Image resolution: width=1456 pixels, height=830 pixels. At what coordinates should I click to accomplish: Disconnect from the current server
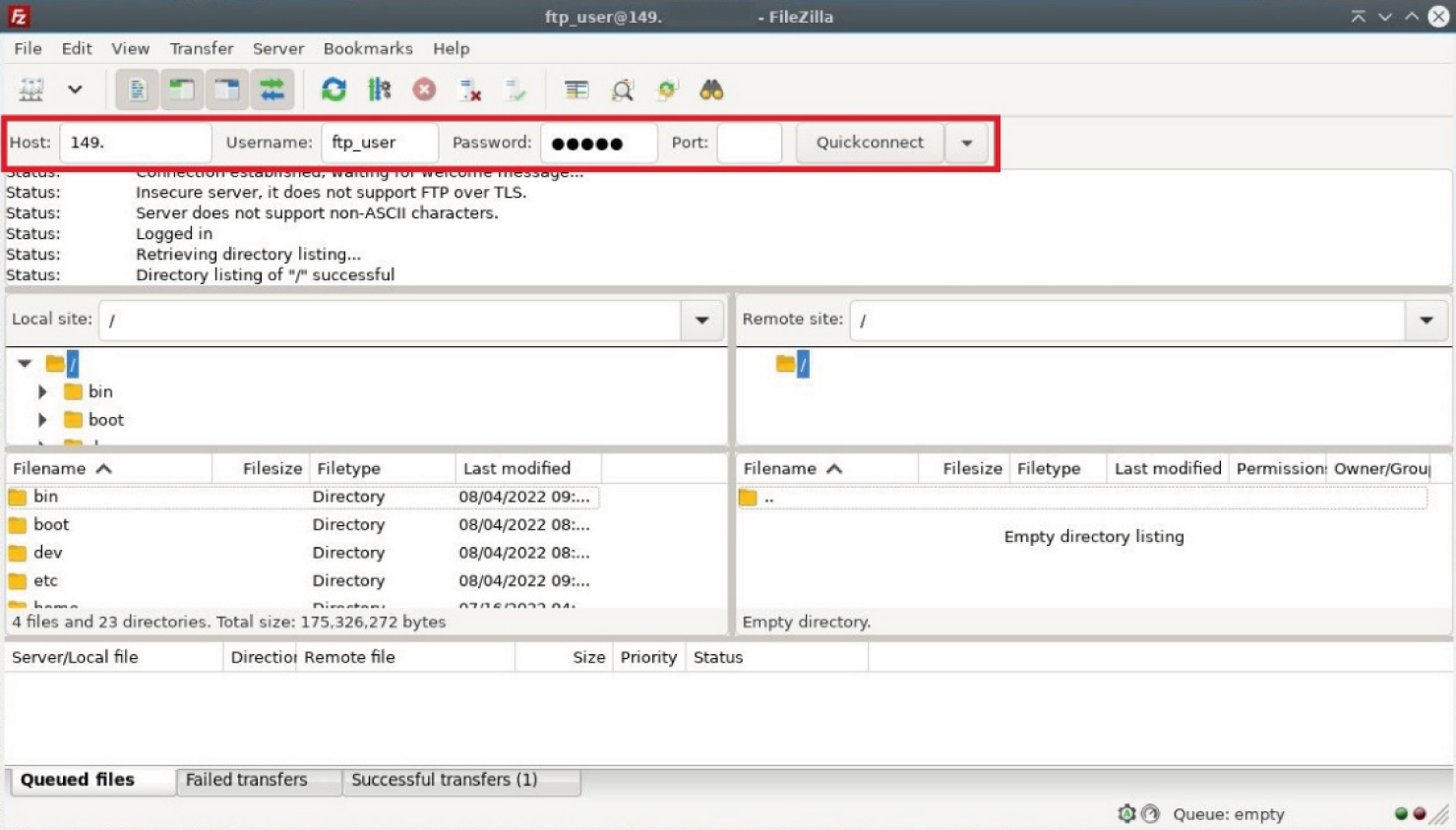470,90
